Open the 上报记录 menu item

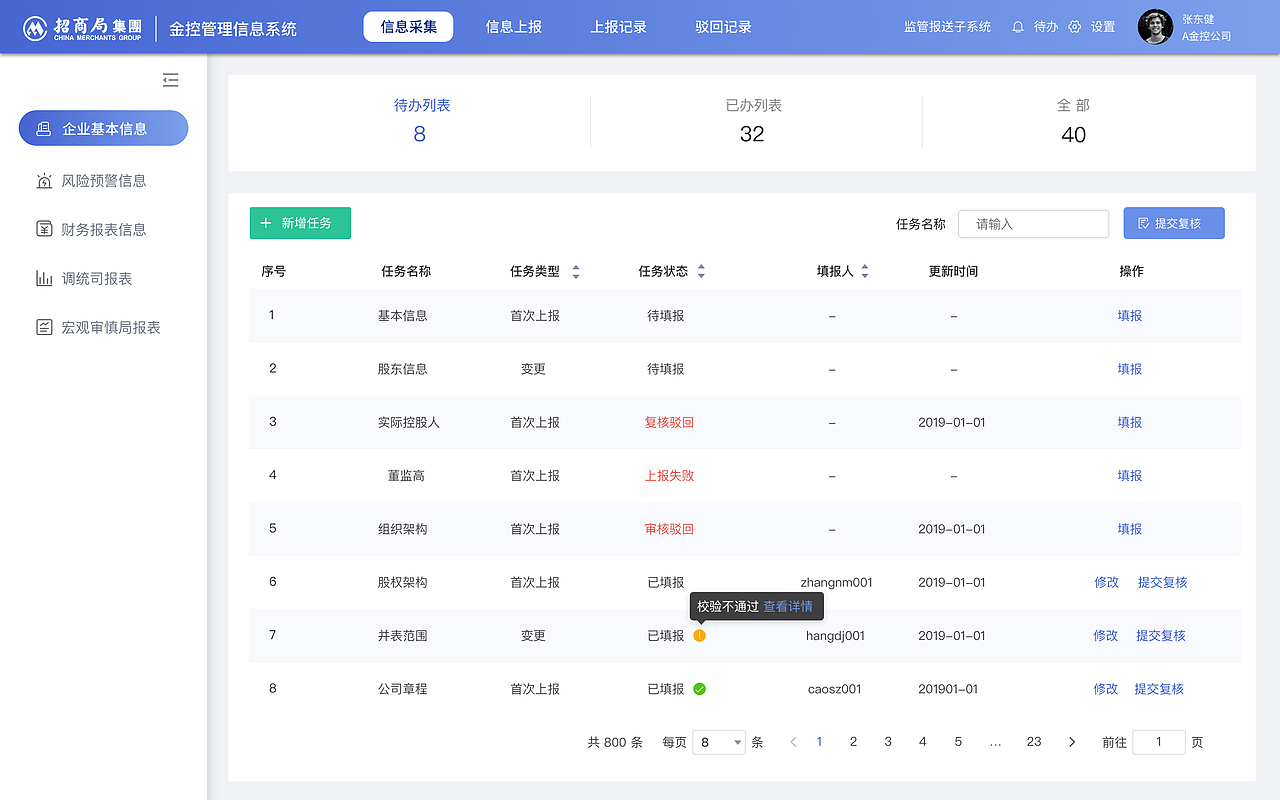618,27
